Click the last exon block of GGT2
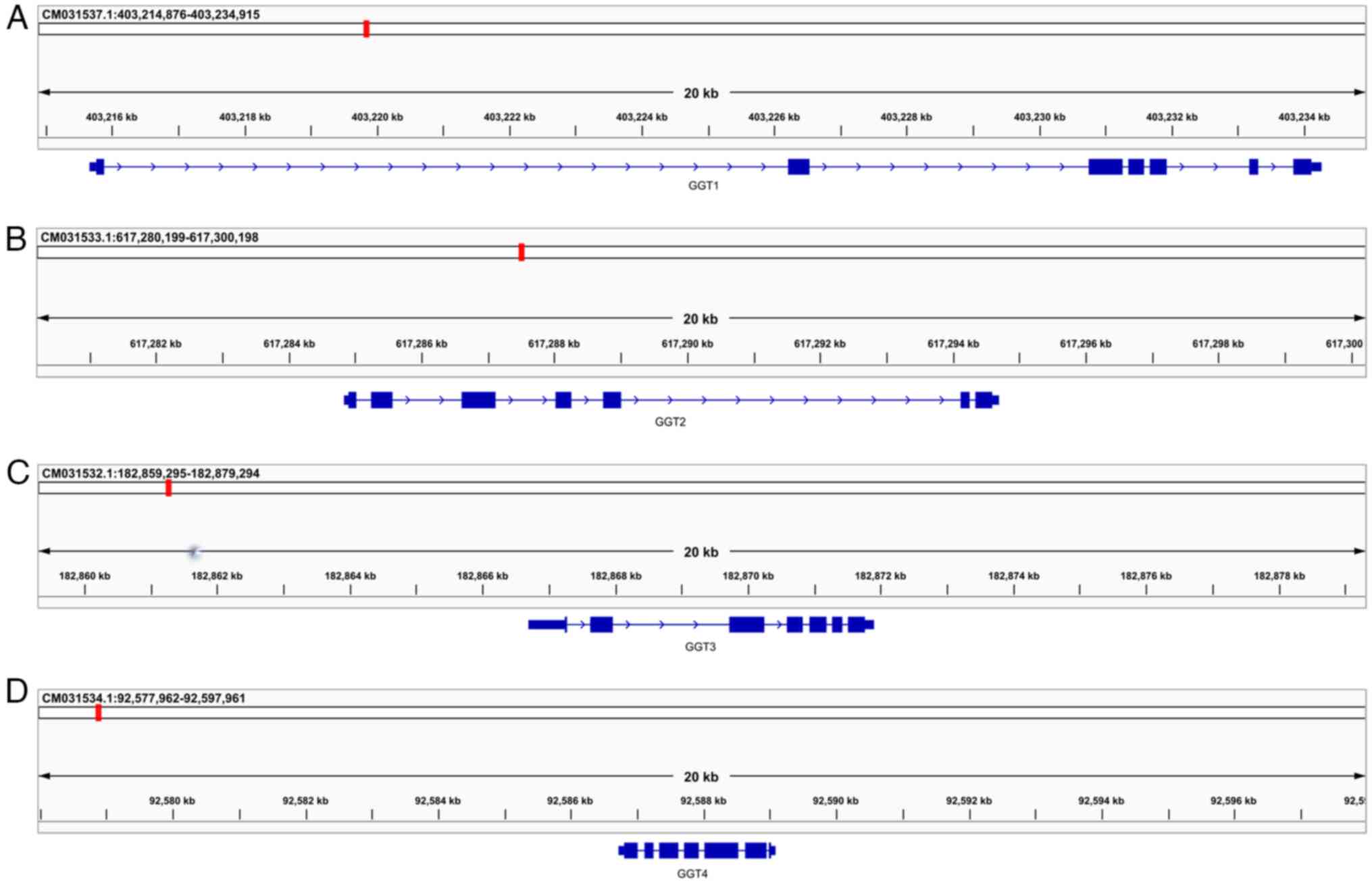This screenshot has height=883, width=1372. [984, 400]
